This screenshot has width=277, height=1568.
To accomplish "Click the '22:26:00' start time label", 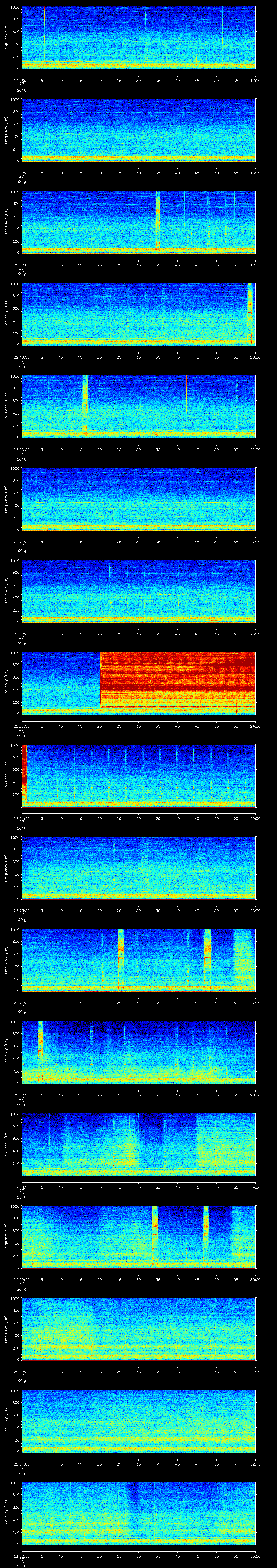I will click(x=21, y=1003).
